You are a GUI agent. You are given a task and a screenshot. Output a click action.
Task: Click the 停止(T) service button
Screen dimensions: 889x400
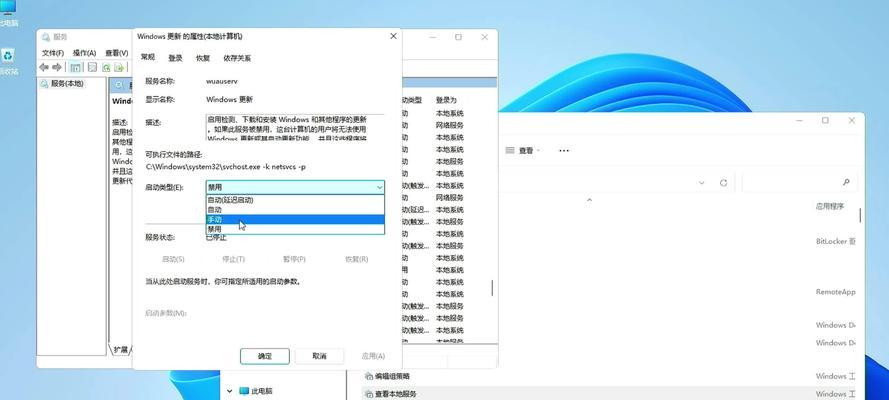[x=233, y=259]
